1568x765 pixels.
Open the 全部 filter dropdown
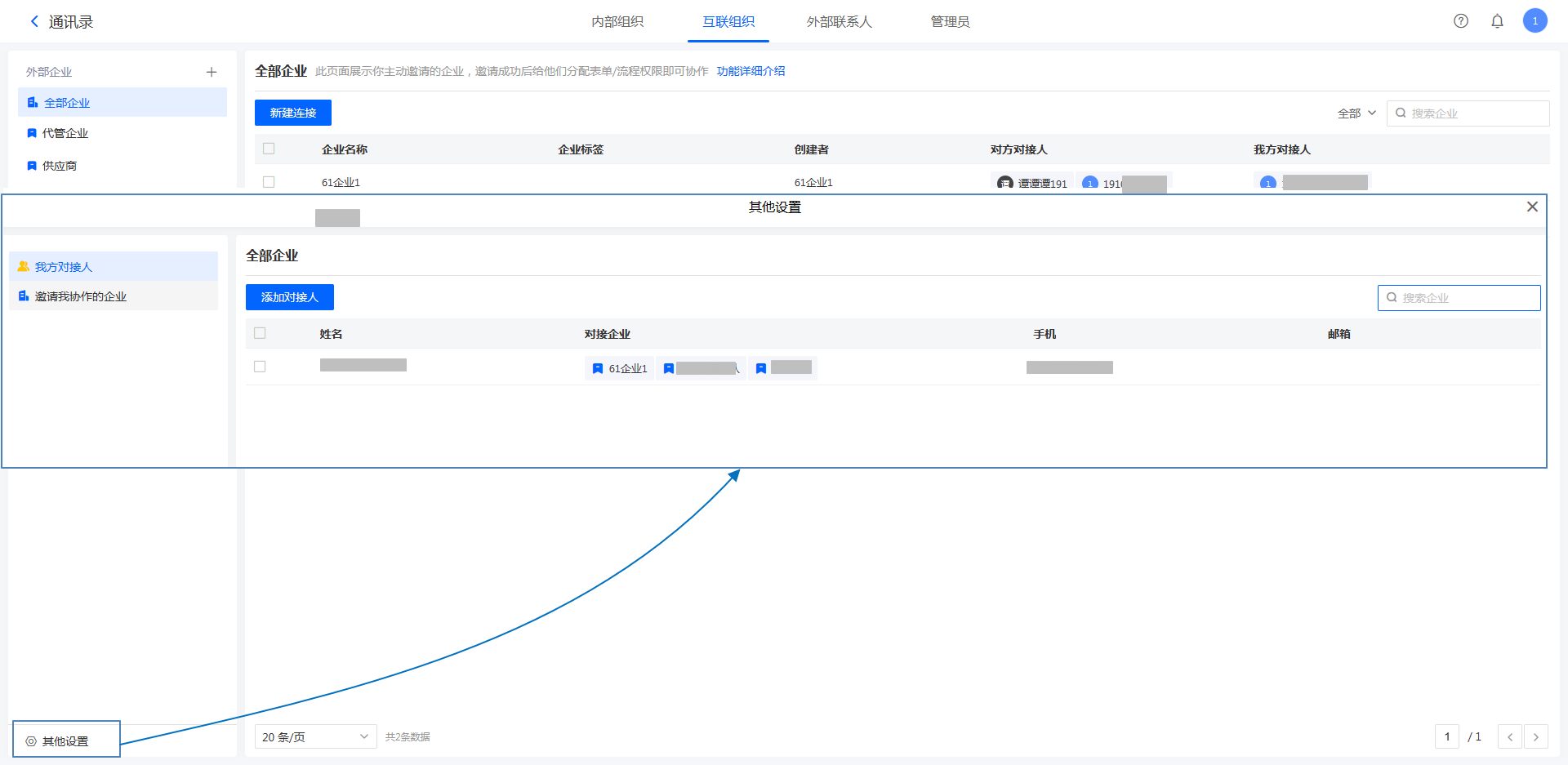(1356, 113)
